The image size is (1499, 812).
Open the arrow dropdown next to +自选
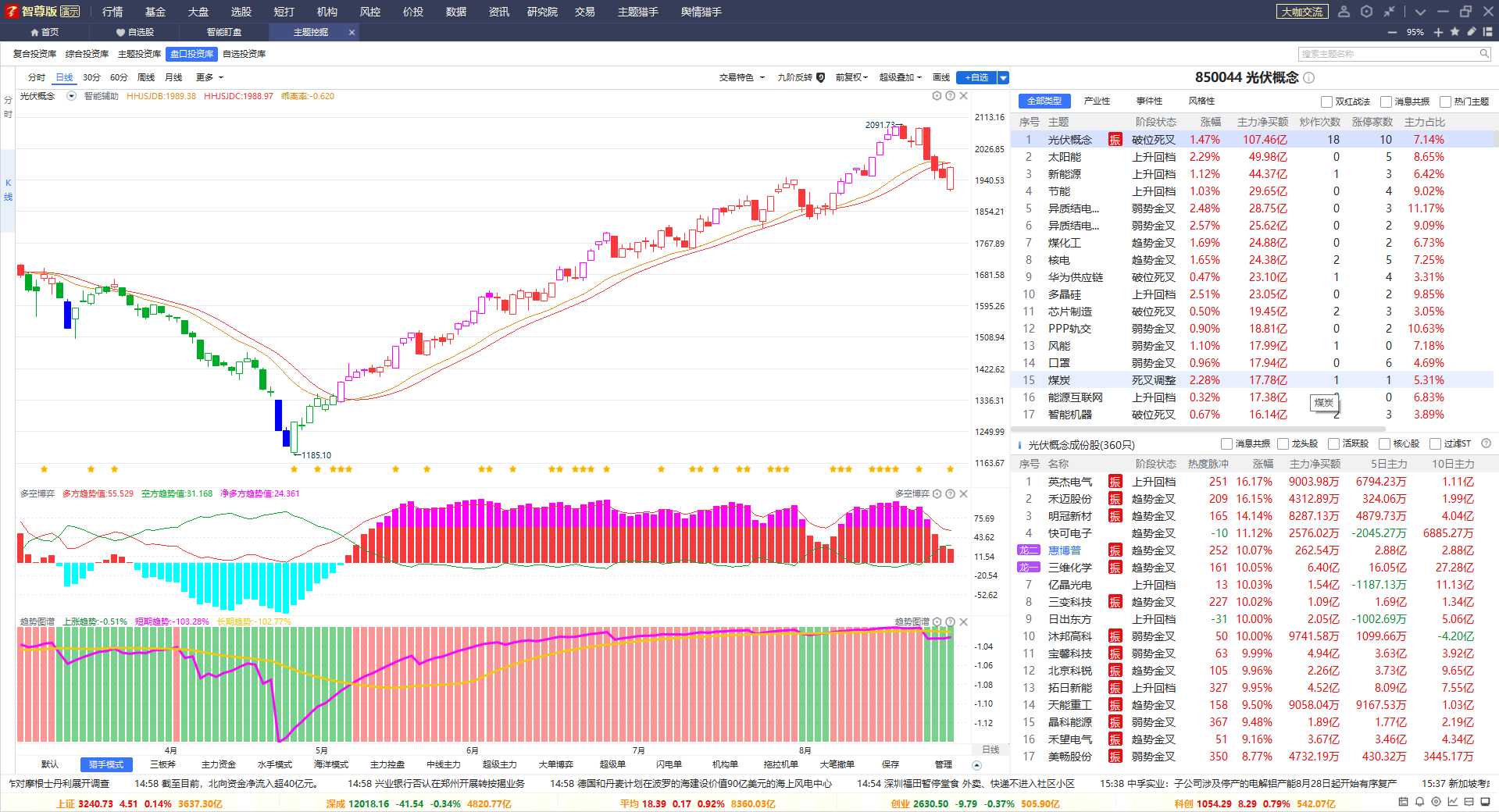coord(1004,77)
